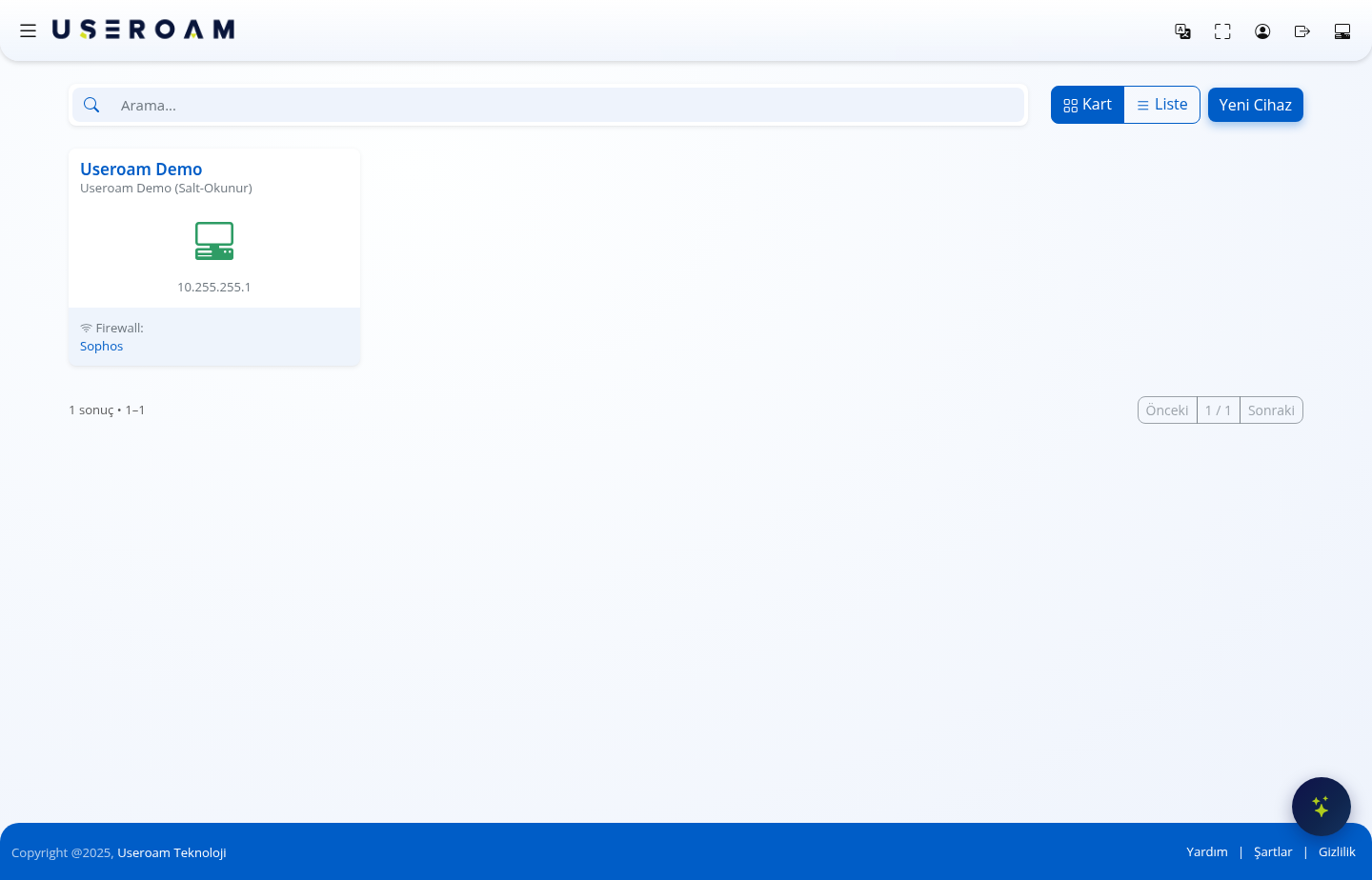Image resolution: width=1372 pixels, height=880 pixels.
Task: Click the Useroam Teknoloji footer link
Action: [171, 852]
